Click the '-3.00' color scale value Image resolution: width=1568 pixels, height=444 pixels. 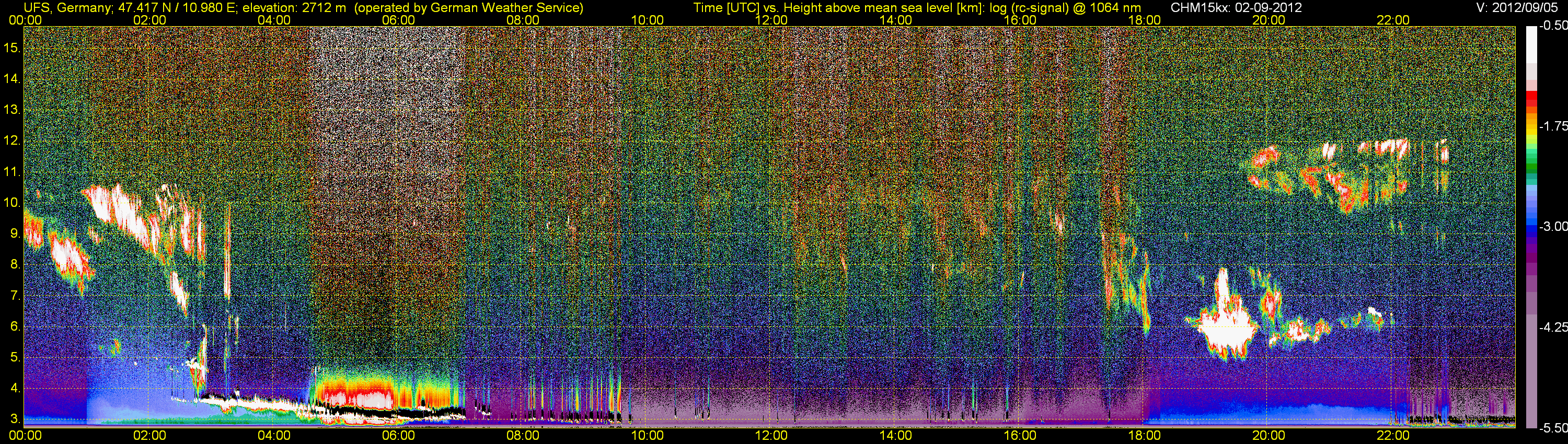click(x=1553, y=226)
